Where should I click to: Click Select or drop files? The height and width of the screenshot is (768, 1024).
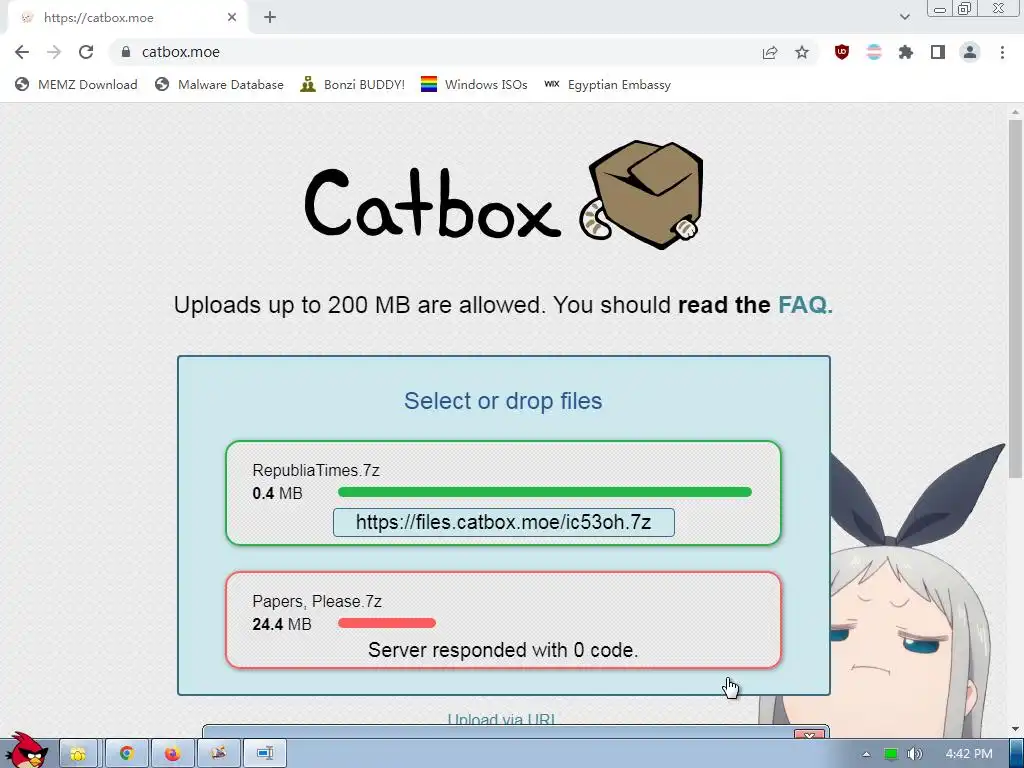click(x=503, y=401)
